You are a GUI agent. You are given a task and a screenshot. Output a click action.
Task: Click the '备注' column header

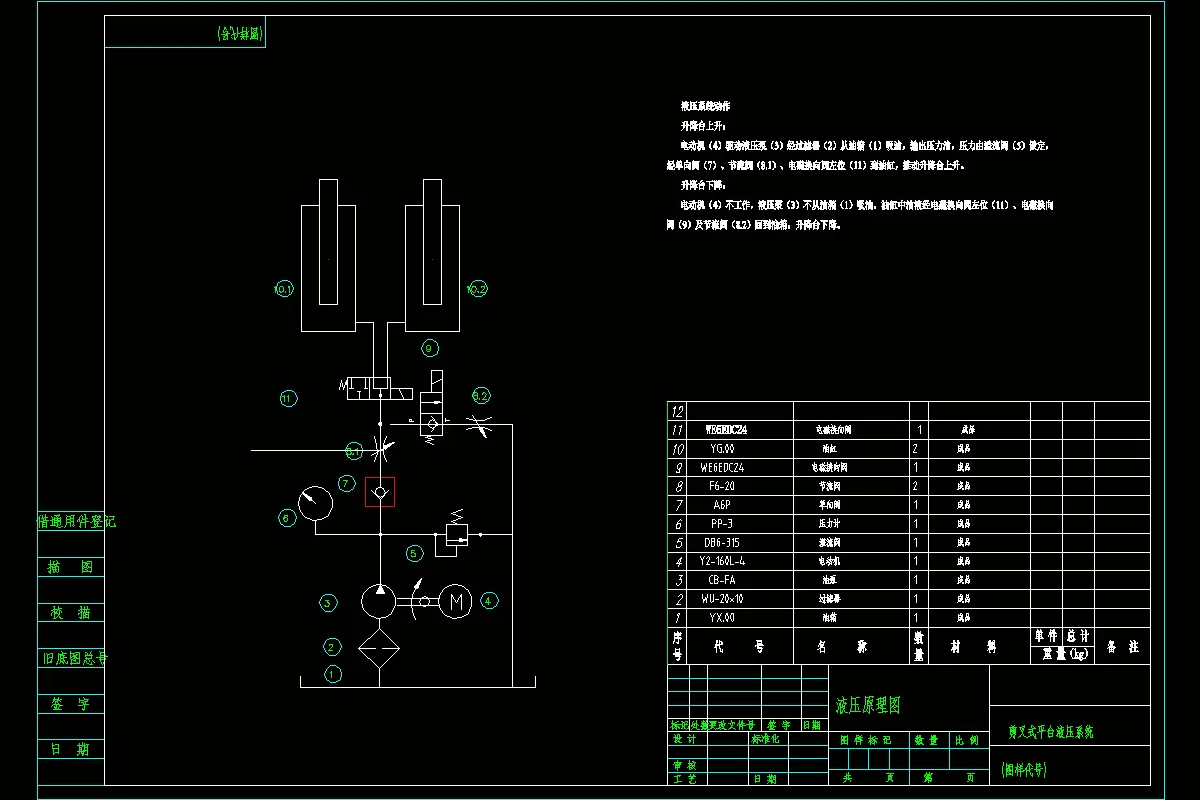[1122, 646]
